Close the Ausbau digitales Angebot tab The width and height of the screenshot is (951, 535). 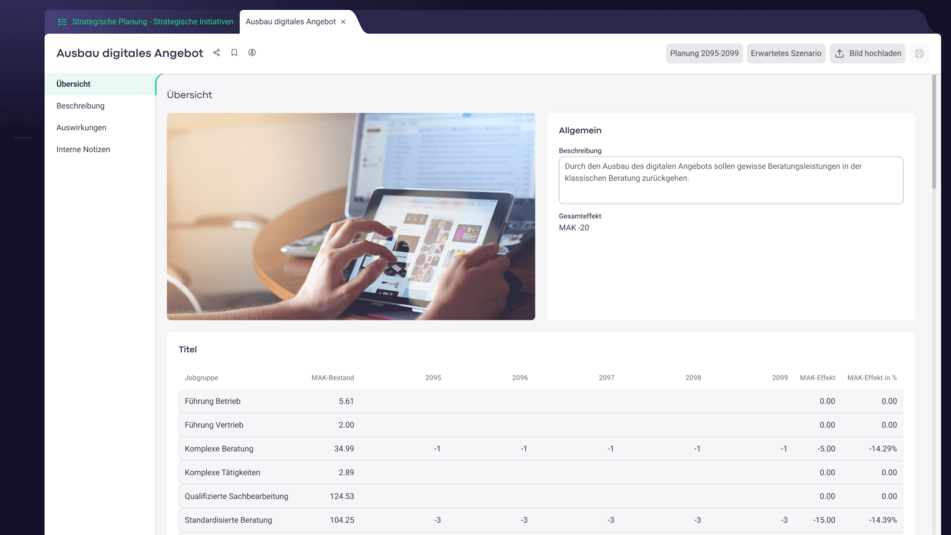(344, 22)
